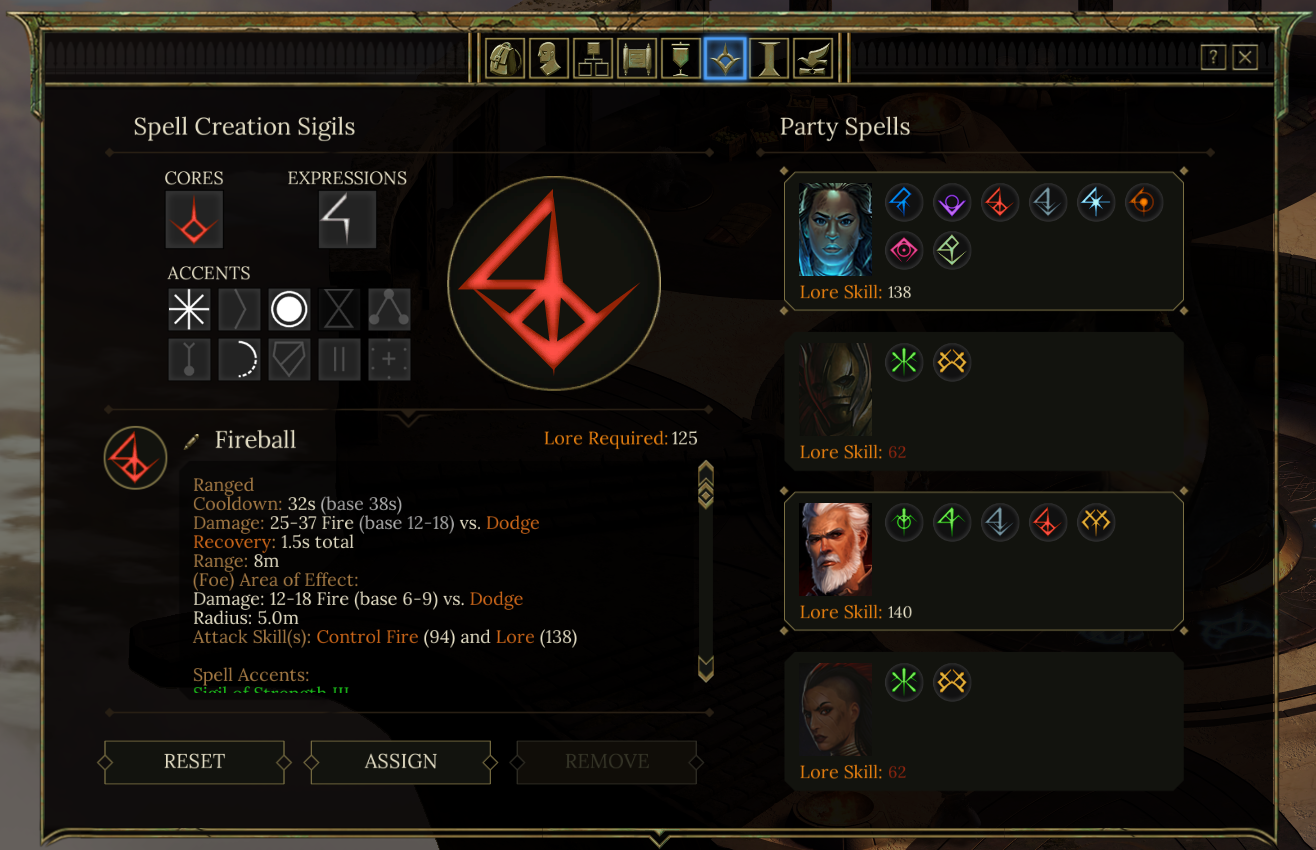Click the pencil icon to rename Fireball
The image size is (1316, 850).
click(x=193, y=441)
